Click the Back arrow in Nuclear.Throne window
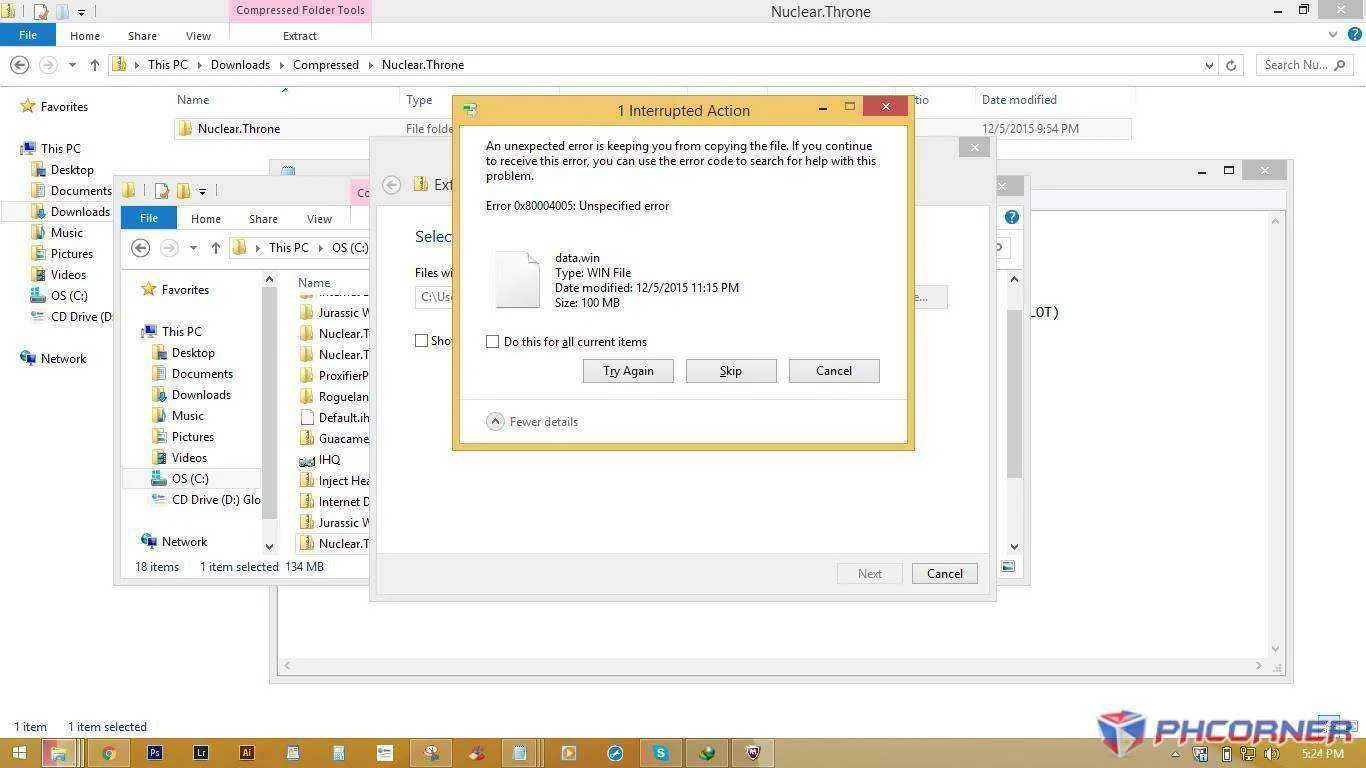The height and width of the screenshot is (768, 1366). [x=19, y=64]
